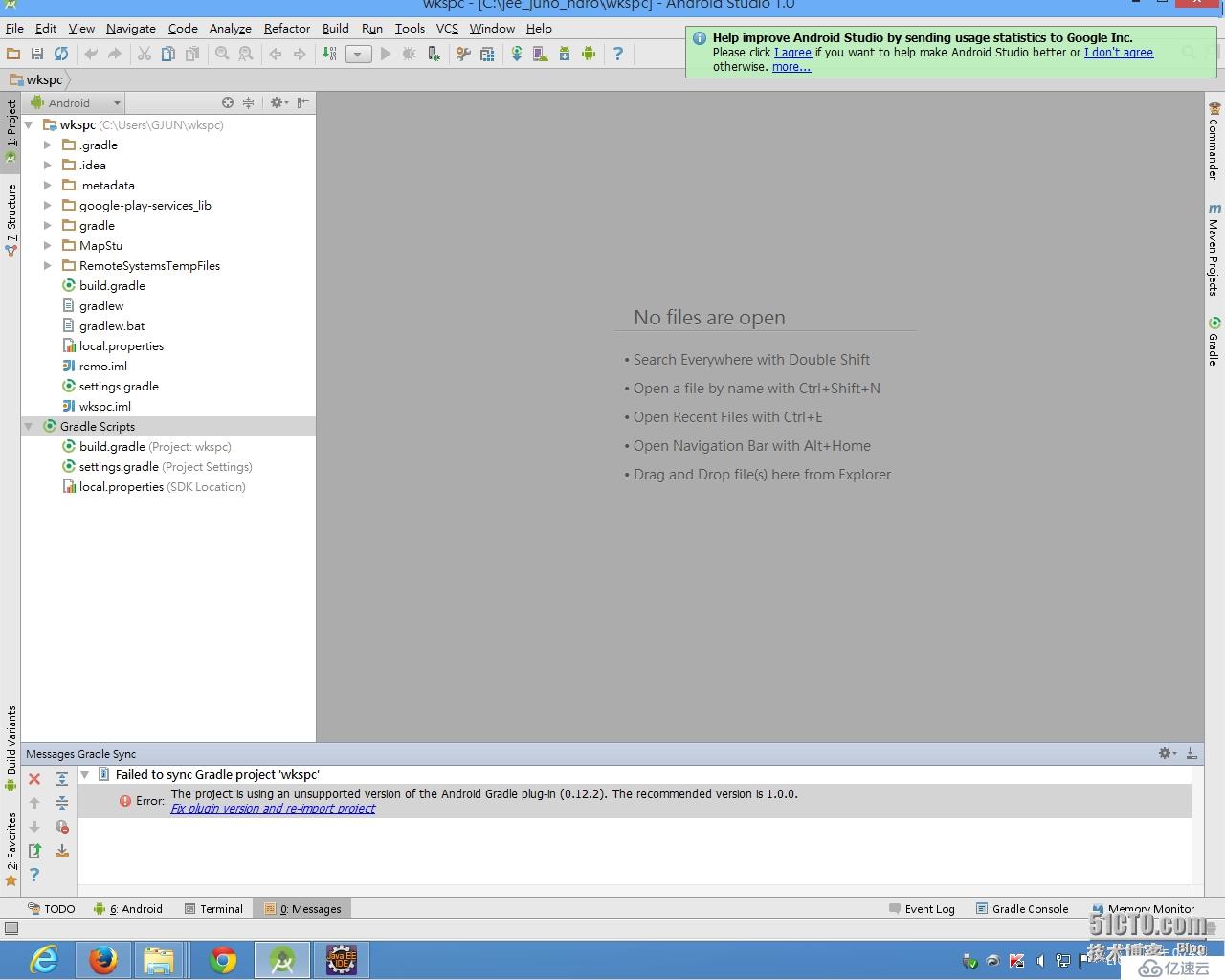Click the I agree link in the notification
Image resolution: width=1225 pixels, height=980 pixels.
tap(792, 53)
